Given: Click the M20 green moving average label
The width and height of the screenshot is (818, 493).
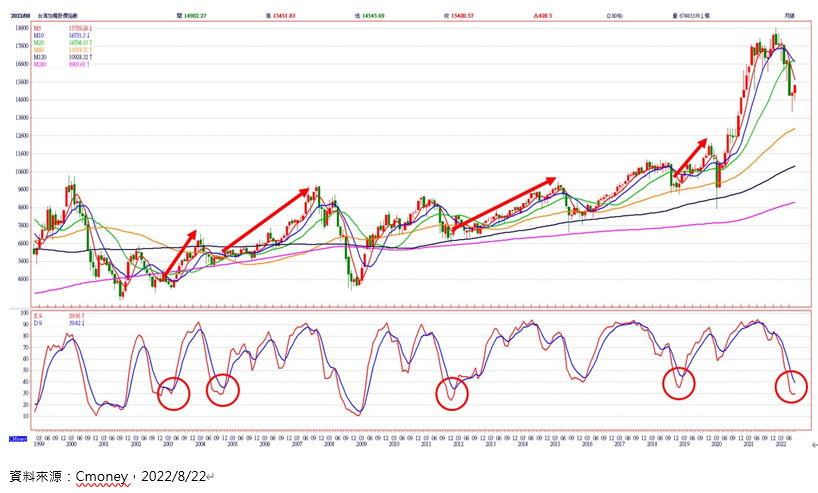Looking at the screenshot, I should 41,42.
